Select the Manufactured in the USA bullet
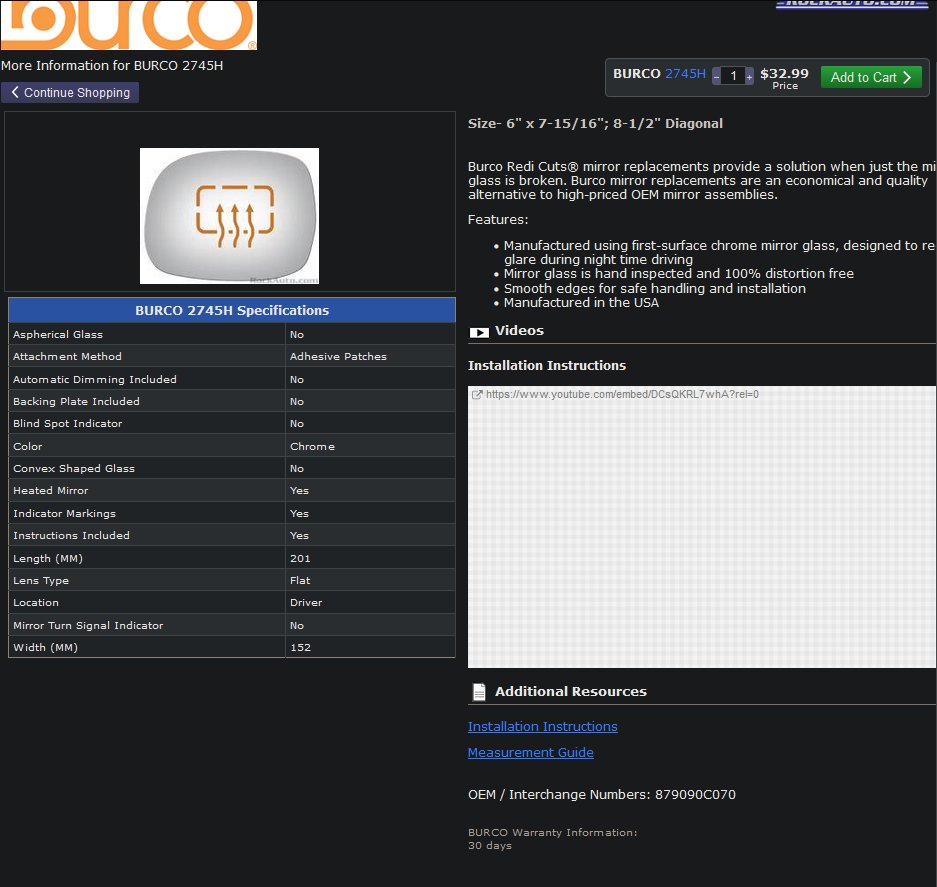Screen dimensions: 937x887 pos(581,302)
